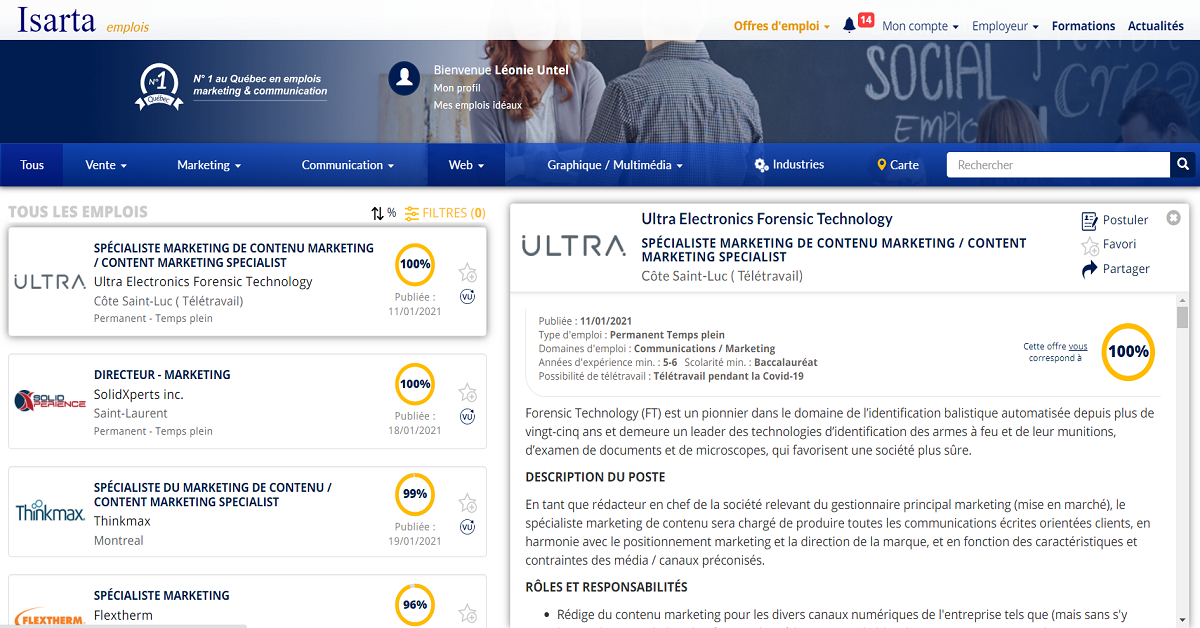Open the Spécialiste du marketing de contenu Thinkmax title
The width and height of the screenshot is (1200, 628).
(213, 495)
